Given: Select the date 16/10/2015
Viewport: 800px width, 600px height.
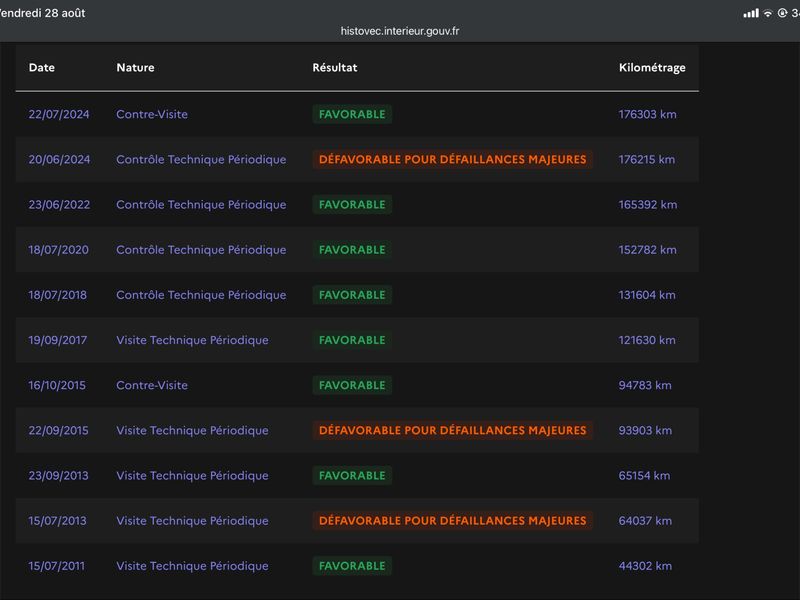Looking at the screenshot, I should click(57, 385).
